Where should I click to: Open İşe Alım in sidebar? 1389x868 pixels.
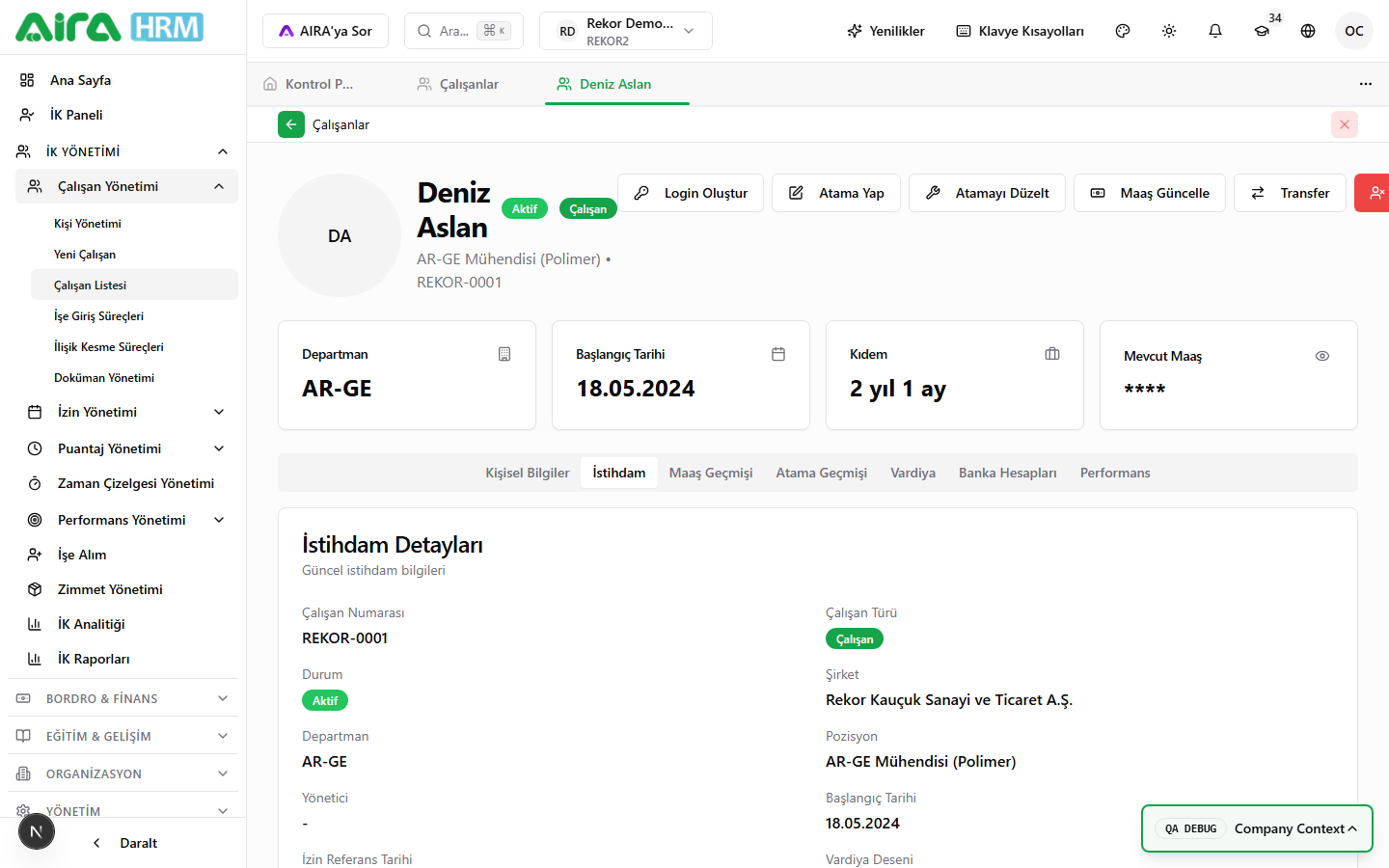click(x=126, y=555)
